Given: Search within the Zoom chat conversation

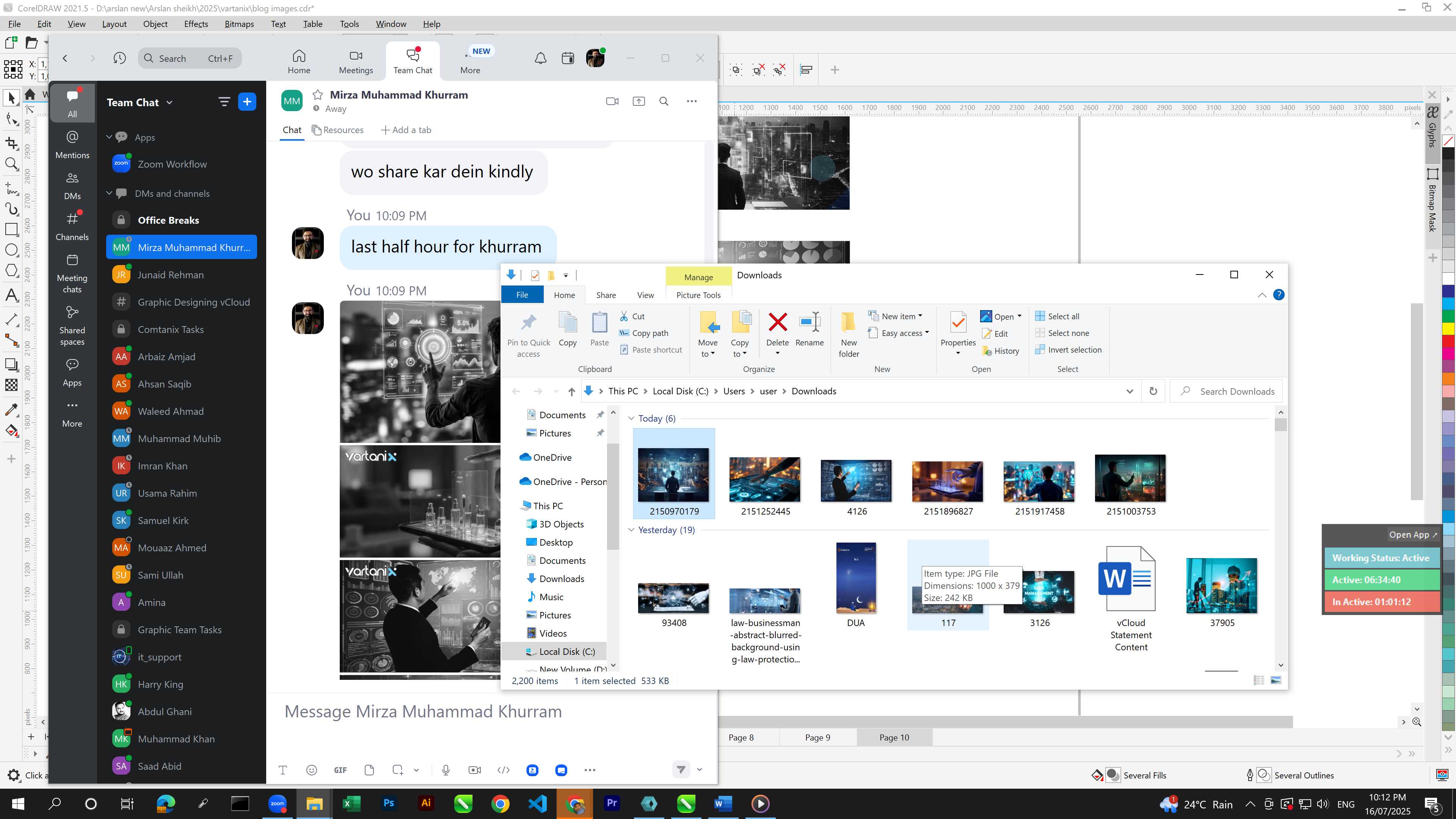Looking at the screenshot, I should coord(664,101).
